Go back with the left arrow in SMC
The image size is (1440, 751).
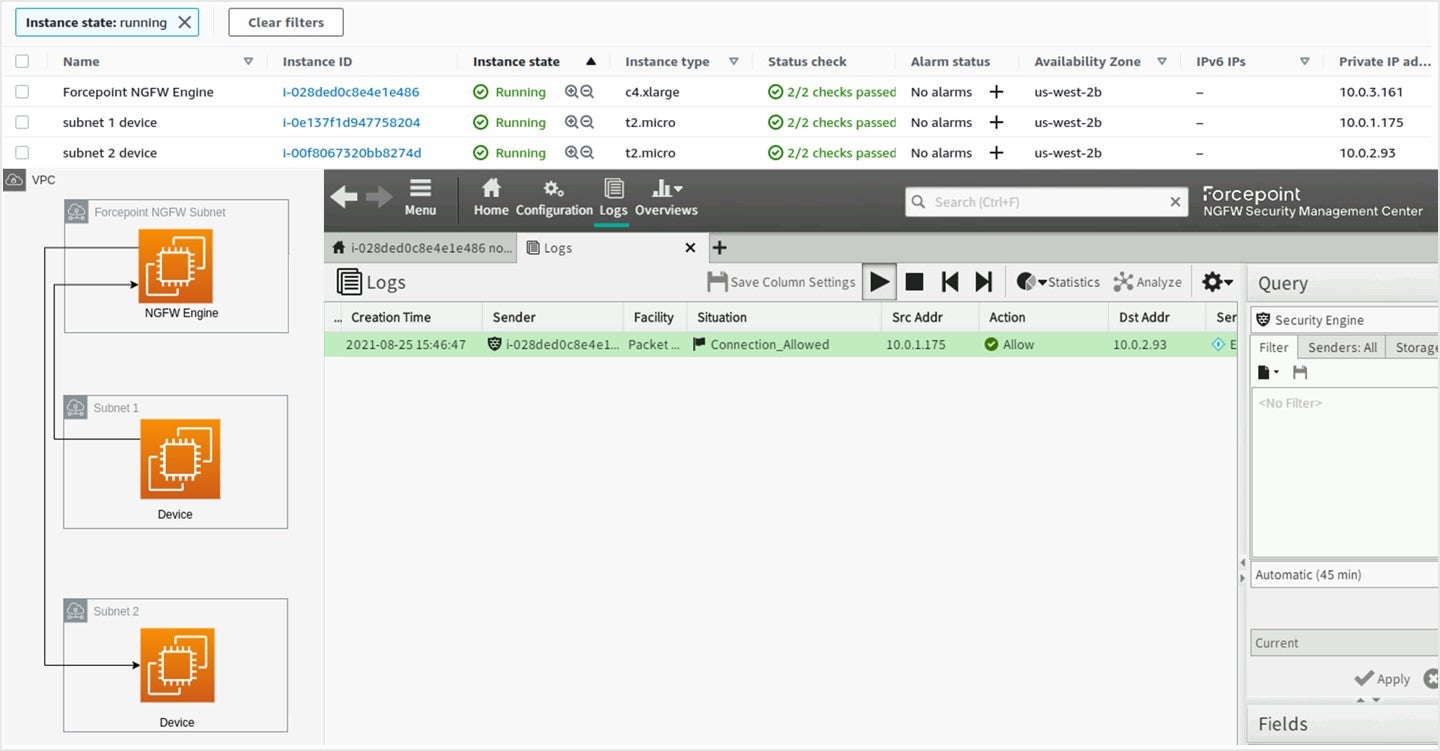[x=344, y=197]
